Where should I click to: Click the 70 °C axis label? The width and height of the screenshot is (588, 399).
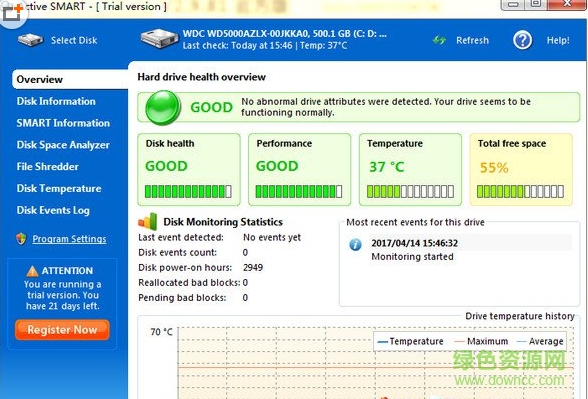click(x=162, y=332)
